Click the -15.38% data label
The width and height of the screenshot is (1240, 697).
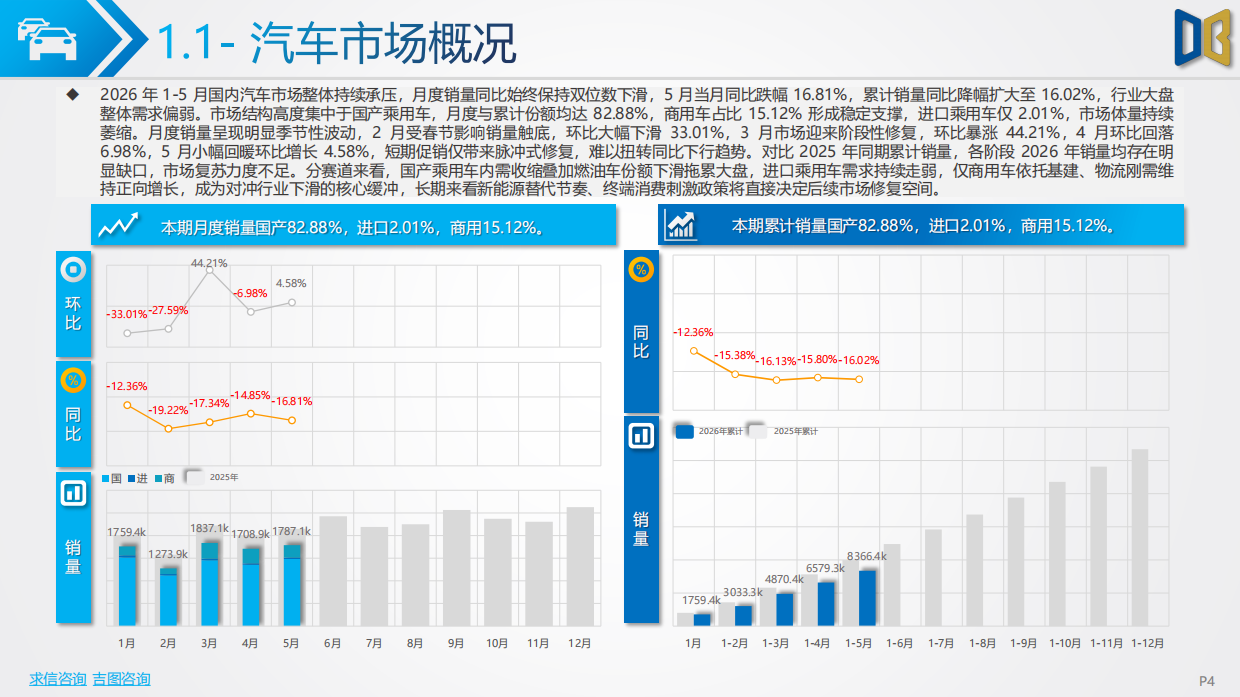coord(735,355)
